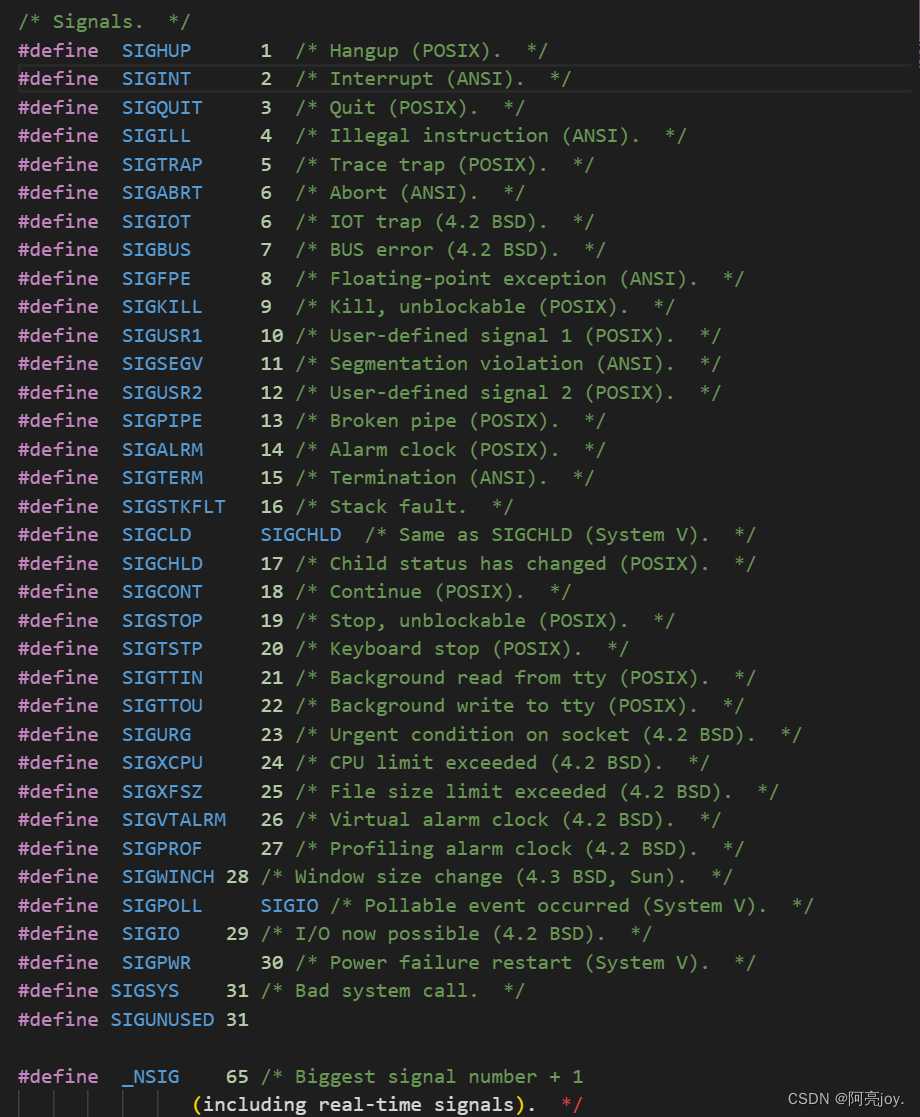Click the SIGVTALRM macro name
Image resolution: width=920 pixels, height=1117 pixels.
tap(173, 819)
